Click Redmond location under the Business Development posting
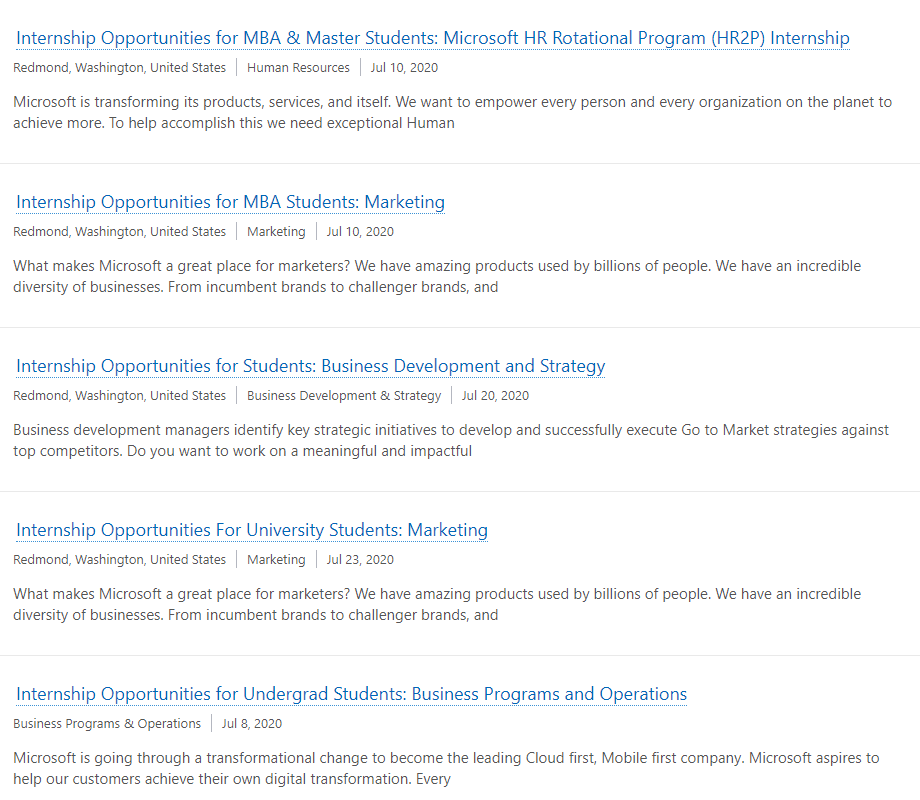Screen dimensions: 920x800 (x=119, y=396)
